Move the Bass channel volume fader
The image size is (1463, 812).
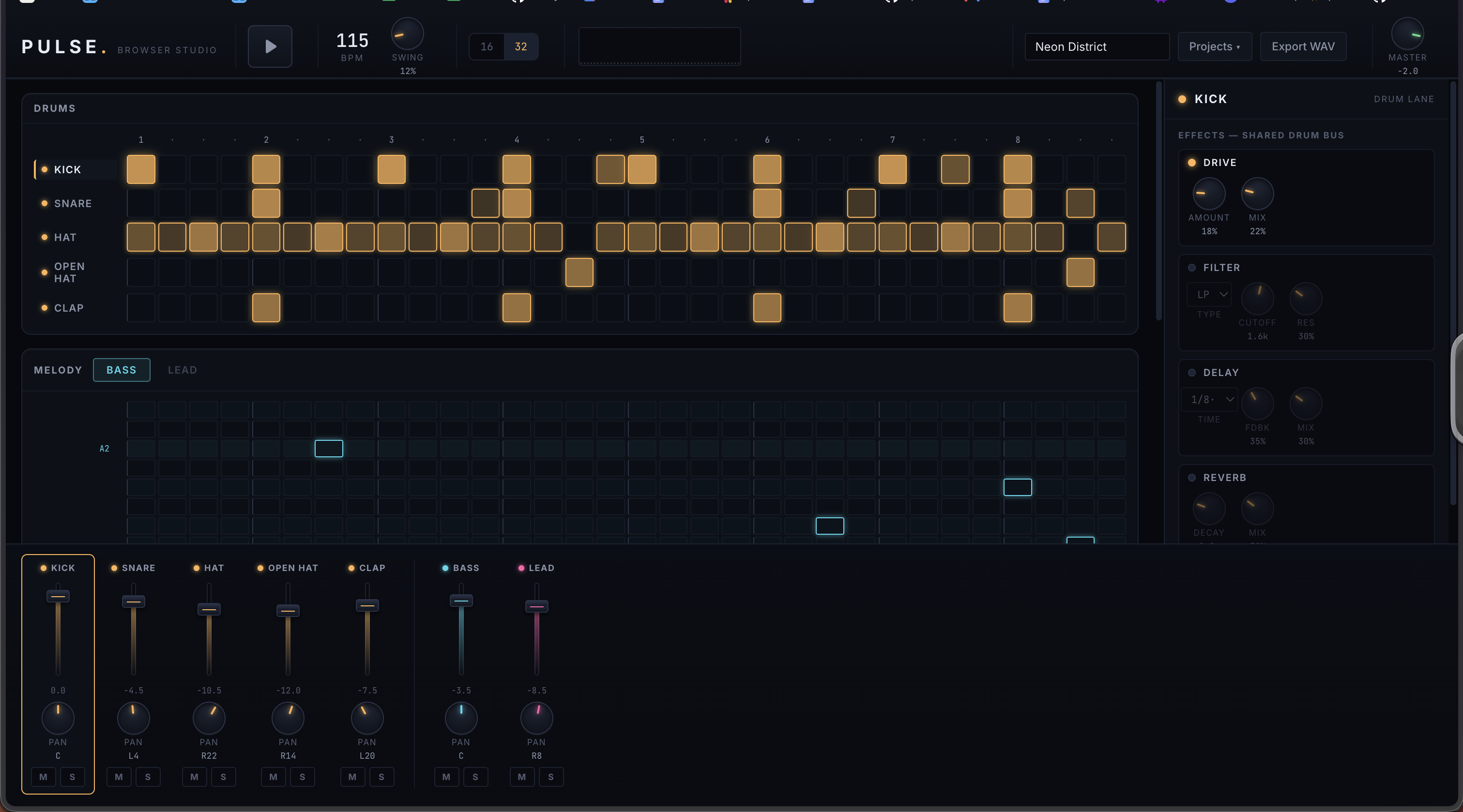pyautogui.click(x=461, y=600)
